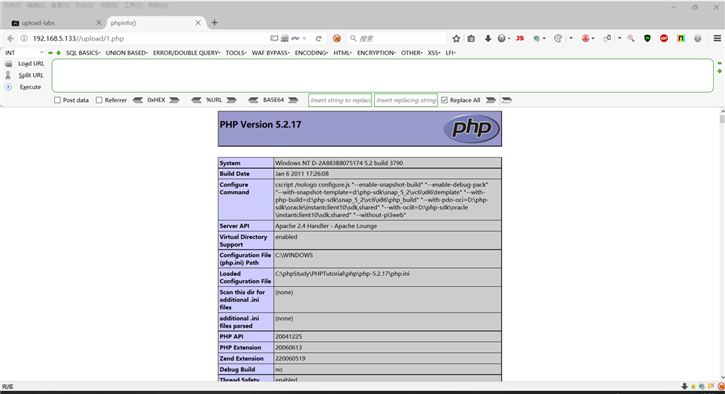Click the site information icon in the address bar
The image size is (725, 394).
[24, 38]
